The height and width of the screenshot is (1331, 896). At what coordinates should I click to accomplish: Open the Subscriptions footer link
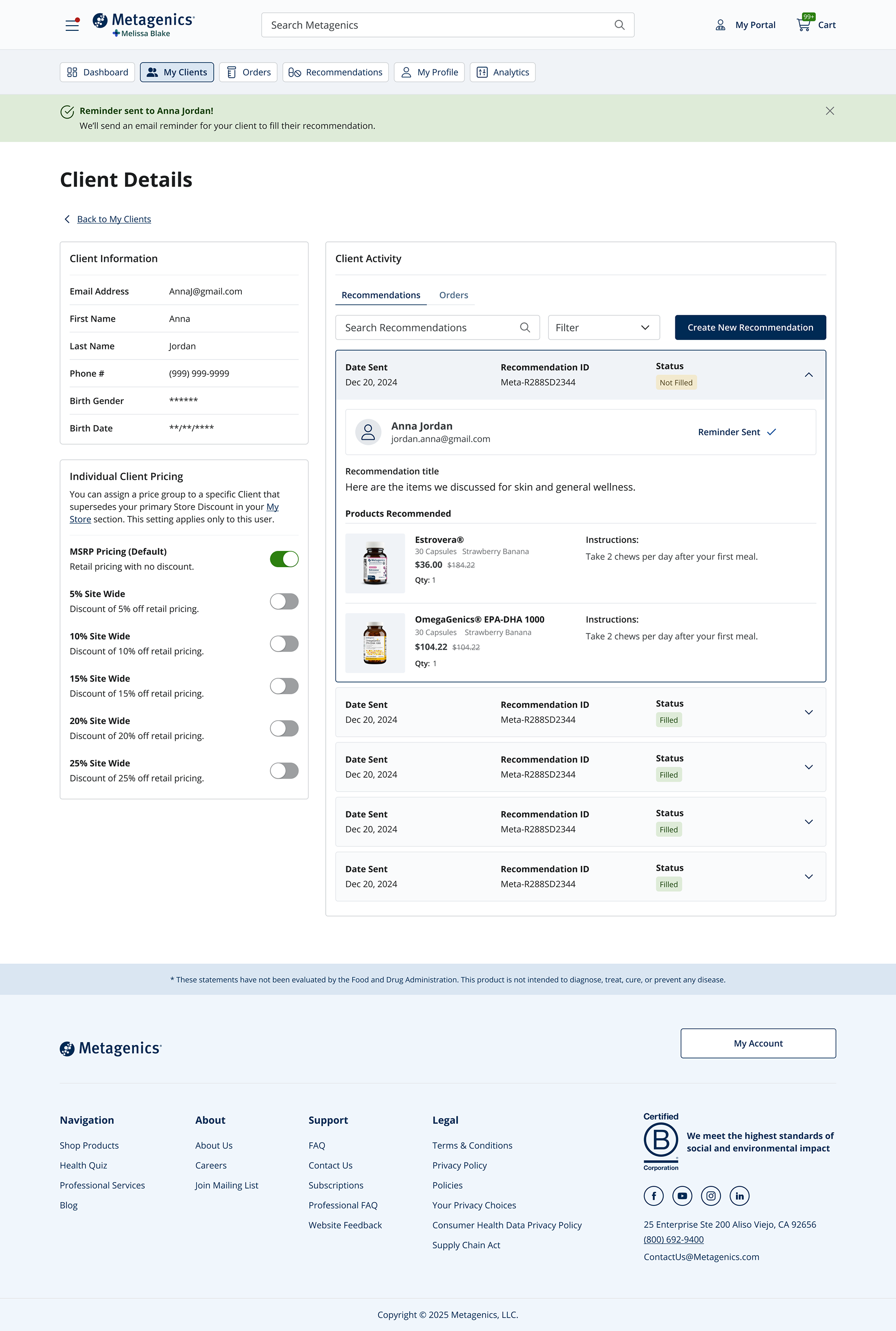(336, 1185)
